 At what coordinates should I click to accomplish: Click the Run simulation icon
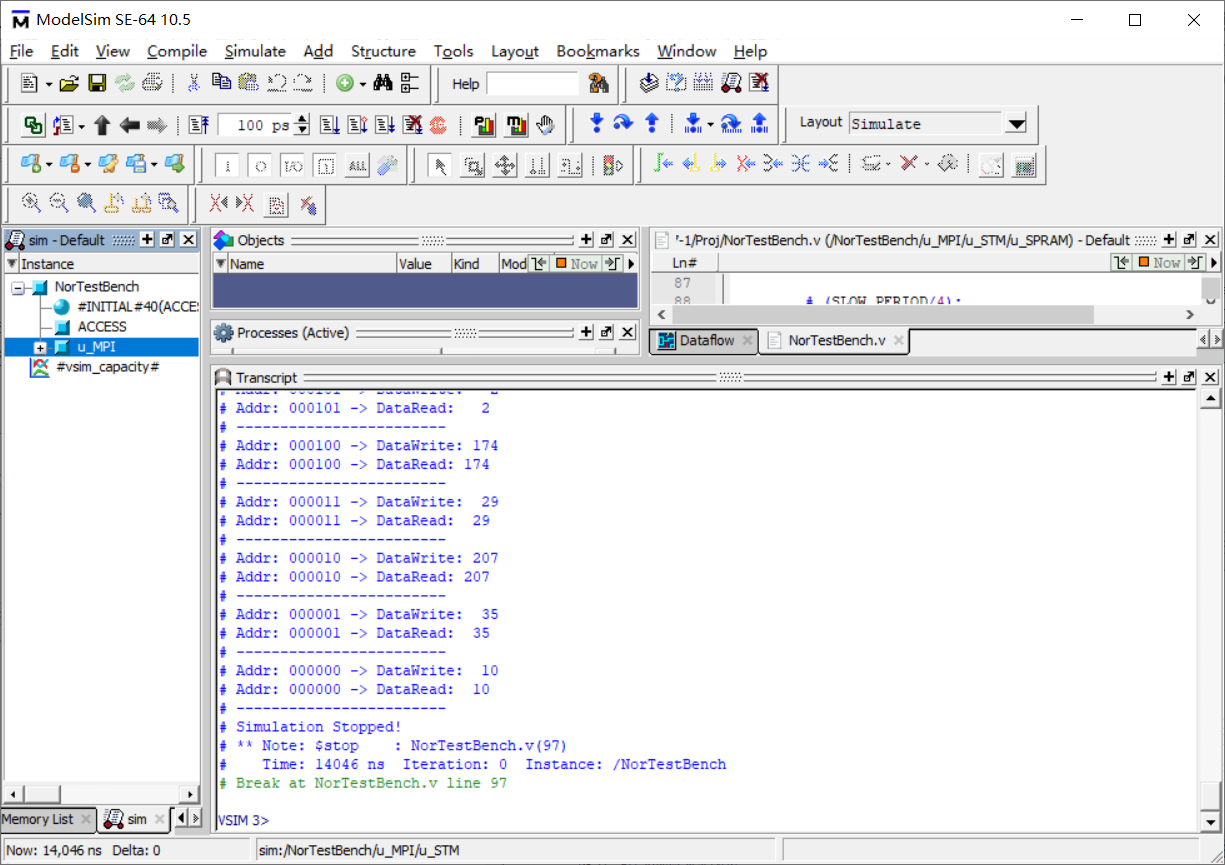(x=329, y=125)
